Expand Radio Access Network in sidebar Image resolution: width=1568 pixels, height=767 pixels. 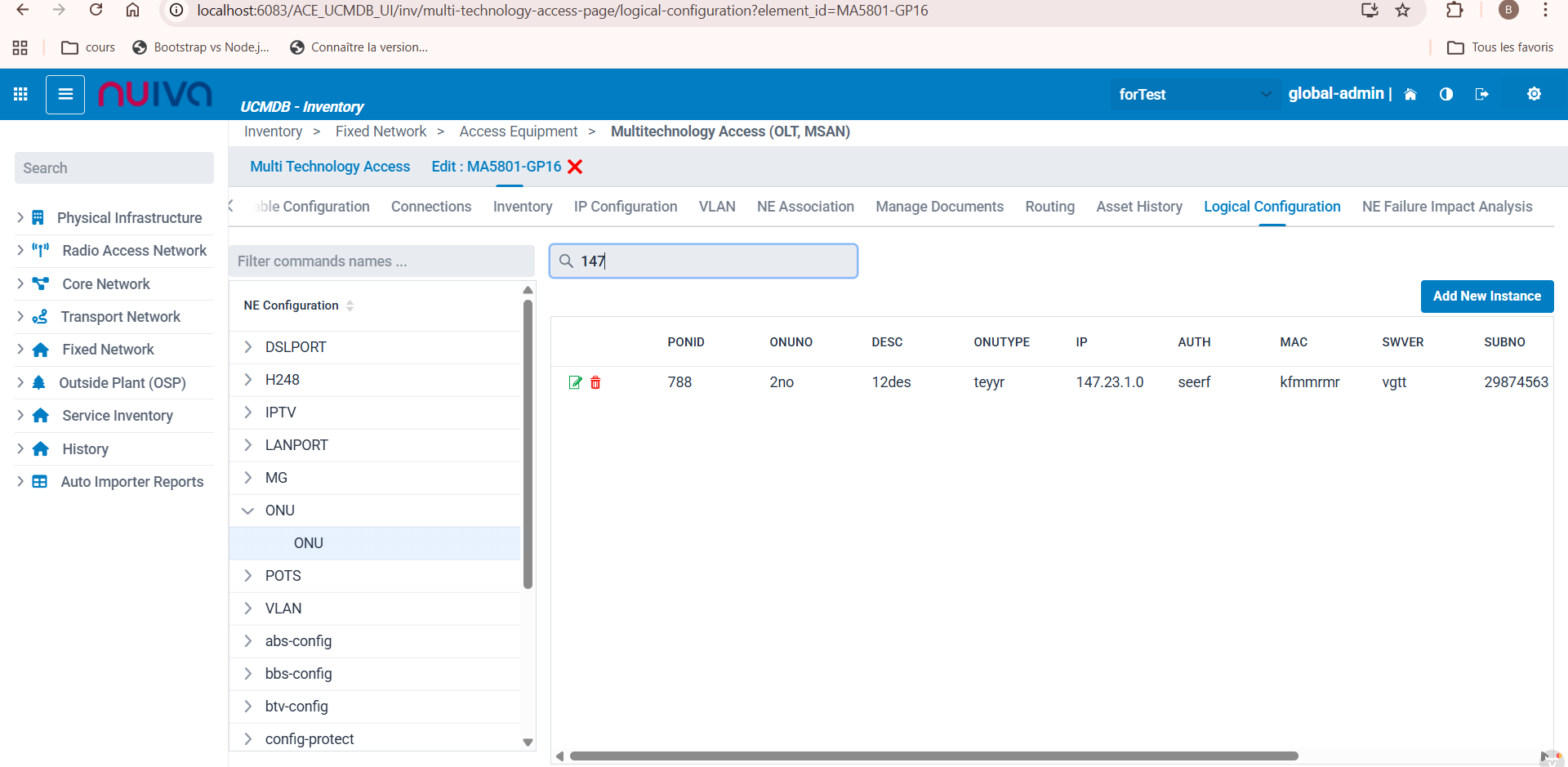coord(20,251)
